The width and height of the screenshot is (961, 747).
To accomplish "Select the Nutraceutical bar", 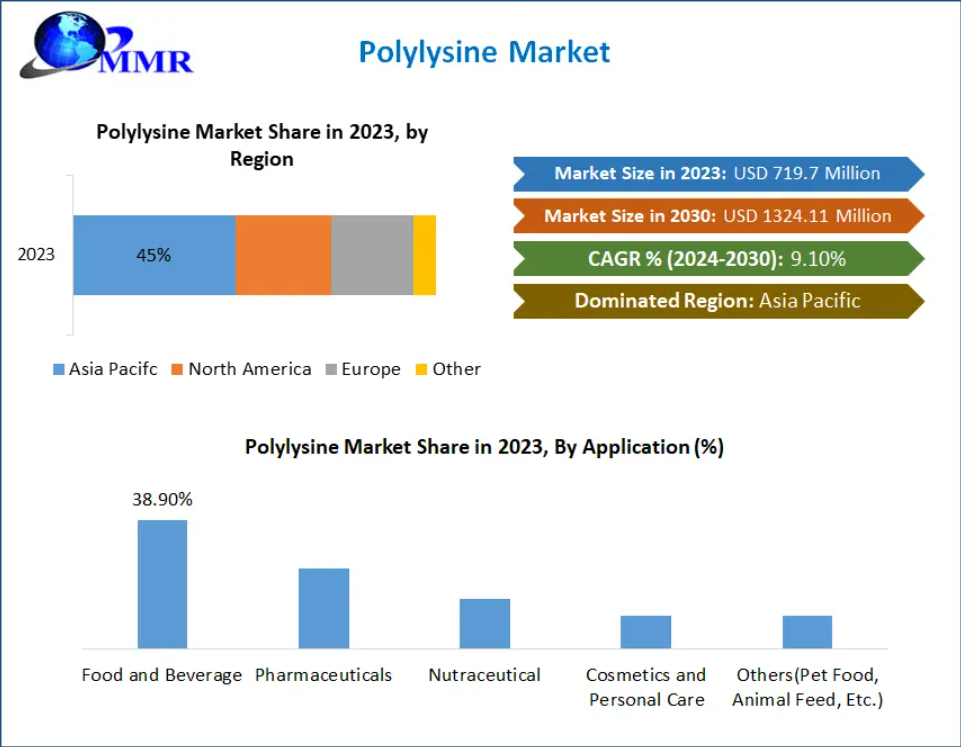I will tap(485, 623).
